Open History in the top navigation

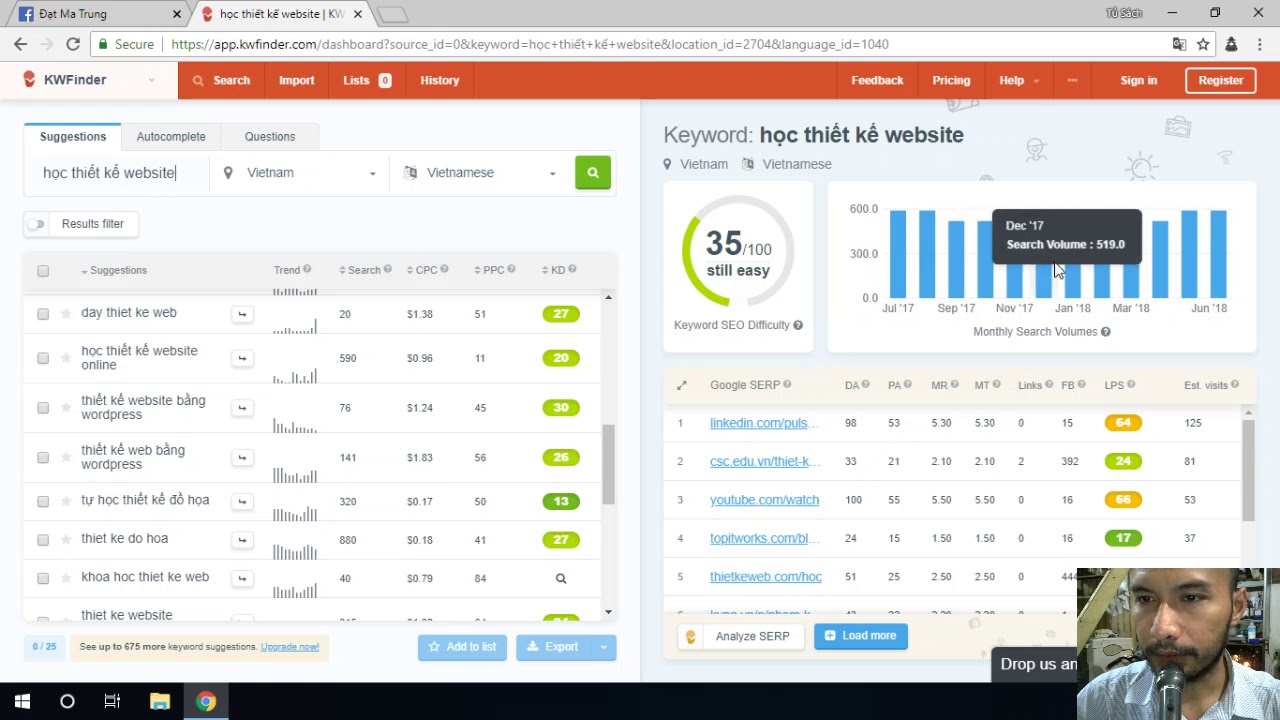coord(440,80)
